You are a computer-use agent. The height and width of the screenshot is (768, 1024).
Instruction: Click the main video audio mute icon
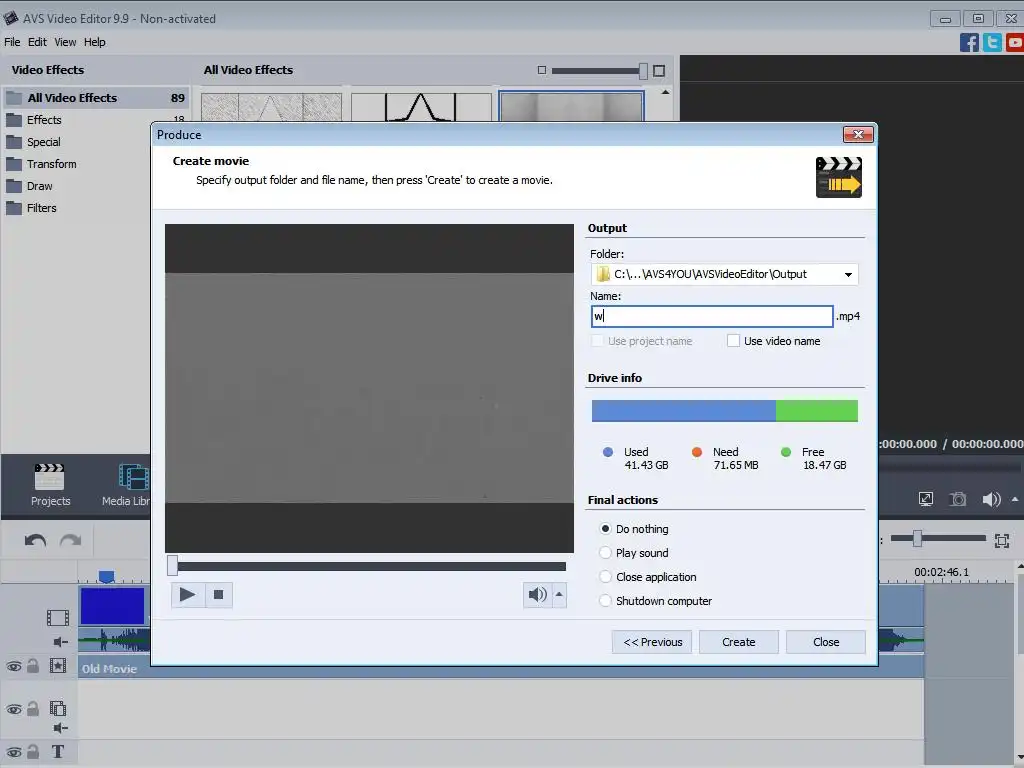click(60, 642)
